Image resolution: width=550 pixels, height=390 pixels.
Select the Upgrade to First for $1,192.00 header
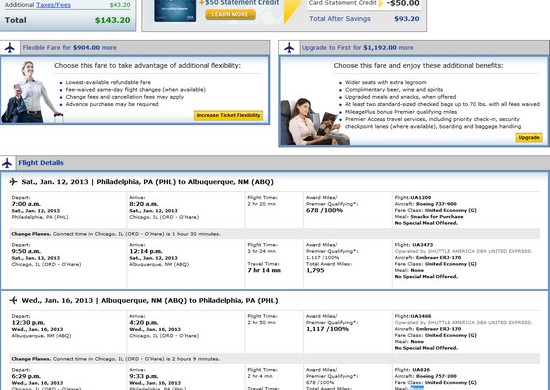tap(357, 48)
